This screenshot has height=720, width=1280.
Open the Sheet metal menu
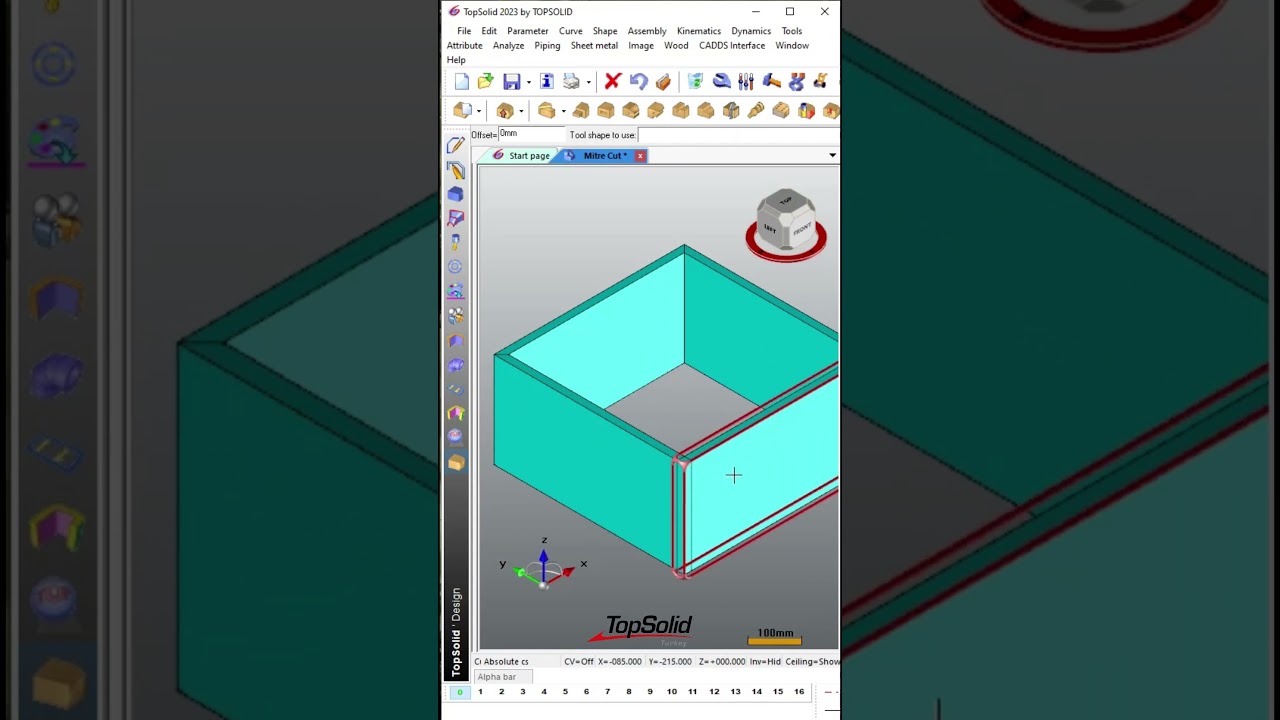click(x=594, y=46)
